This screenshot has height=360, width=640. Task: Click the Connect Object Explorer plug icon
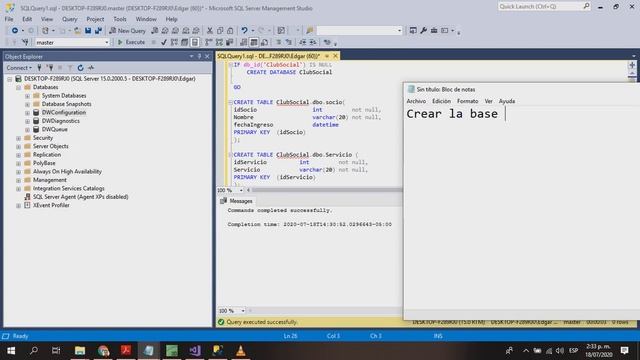click(x=40, y=68)
